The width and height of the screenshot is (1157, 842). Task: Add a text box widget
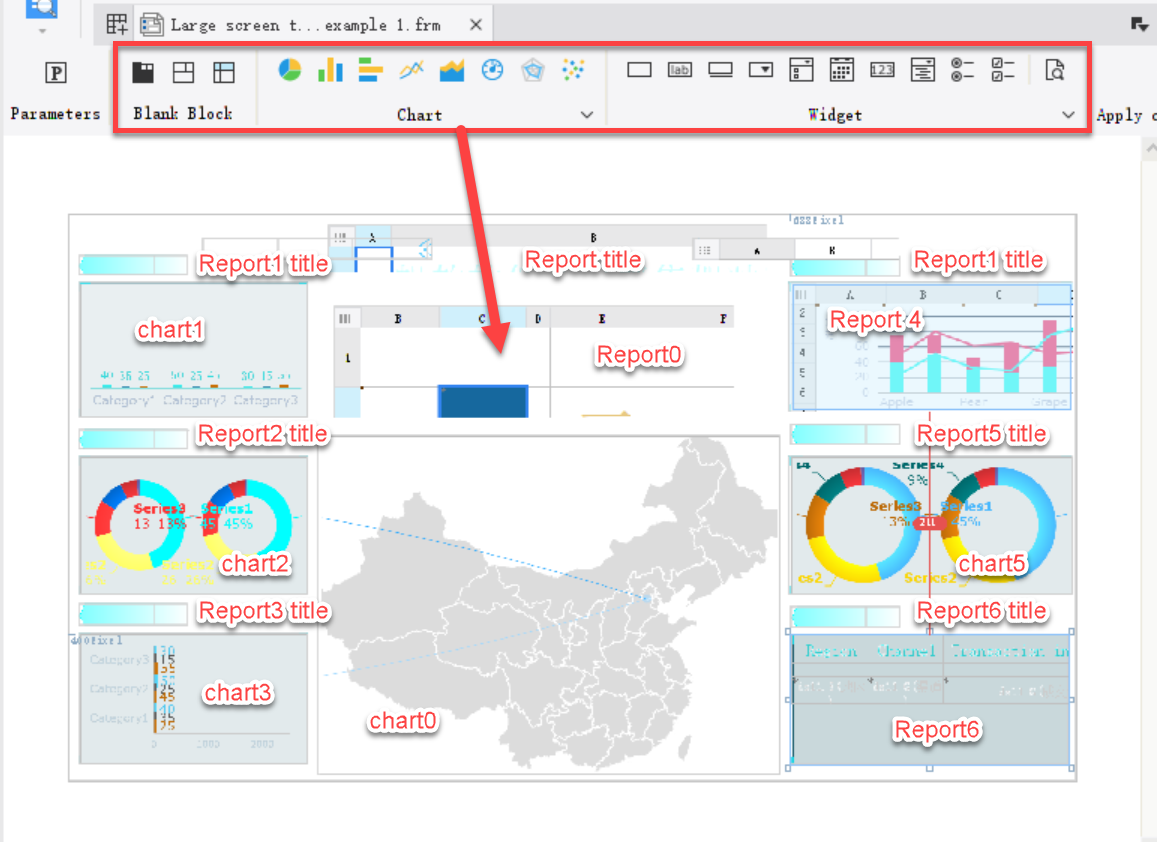click(639, 70)
